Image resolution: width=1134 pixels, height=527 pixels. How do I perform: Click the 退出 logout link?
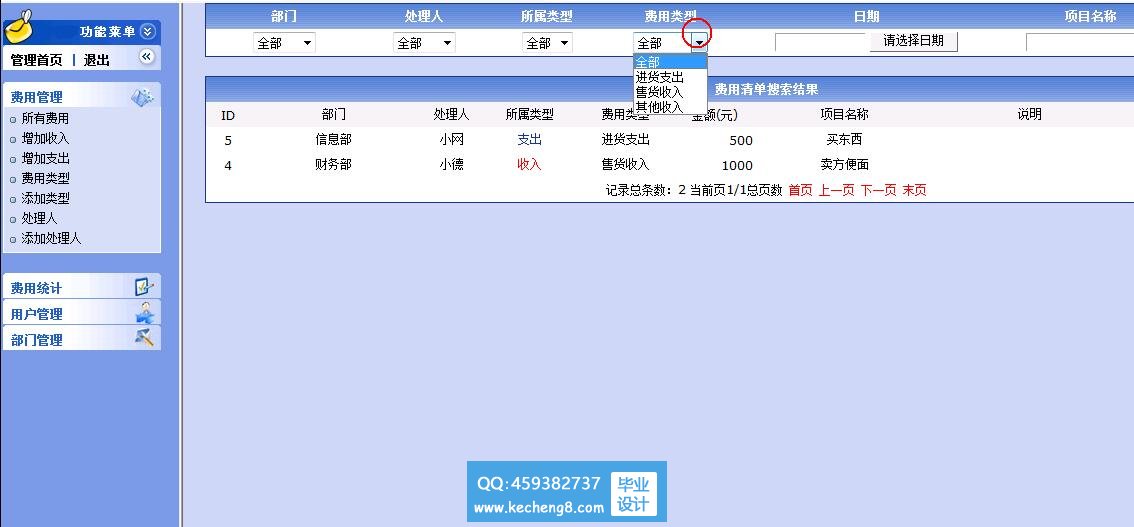click(x=97, y=61)
